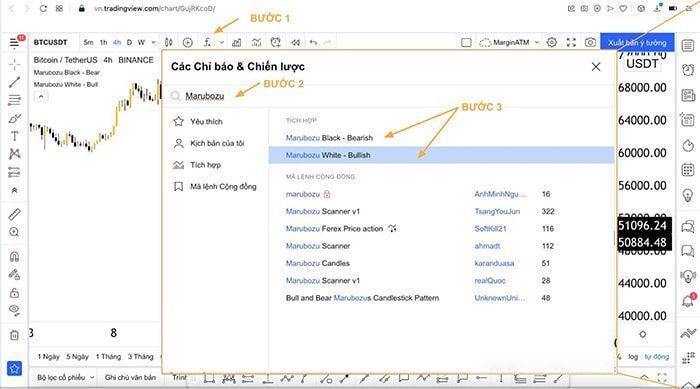Open the Ghi chú văn bản tab

point(130,377)
